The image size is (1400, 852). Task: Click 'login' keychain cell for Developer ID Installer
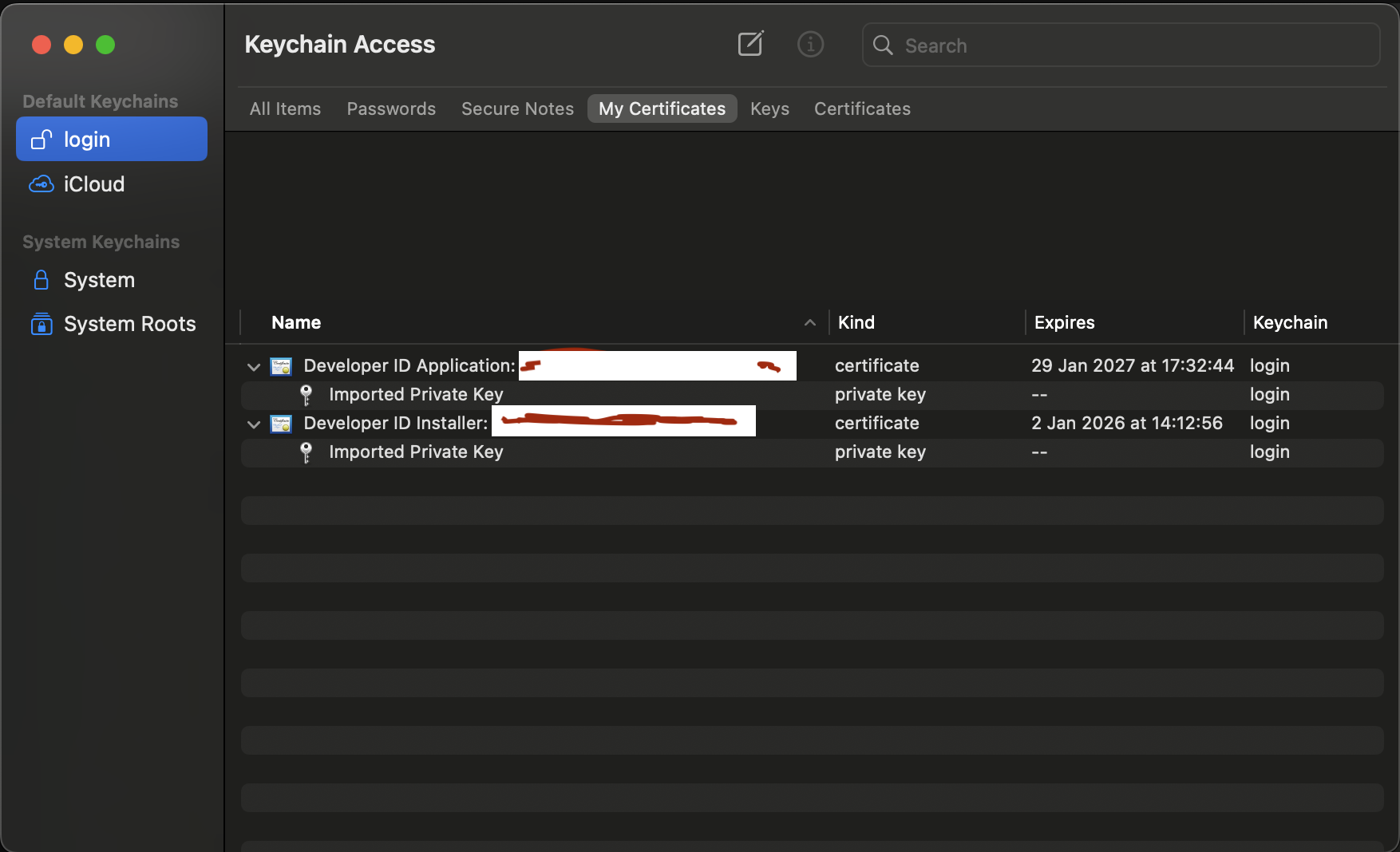pos(1270,423)
